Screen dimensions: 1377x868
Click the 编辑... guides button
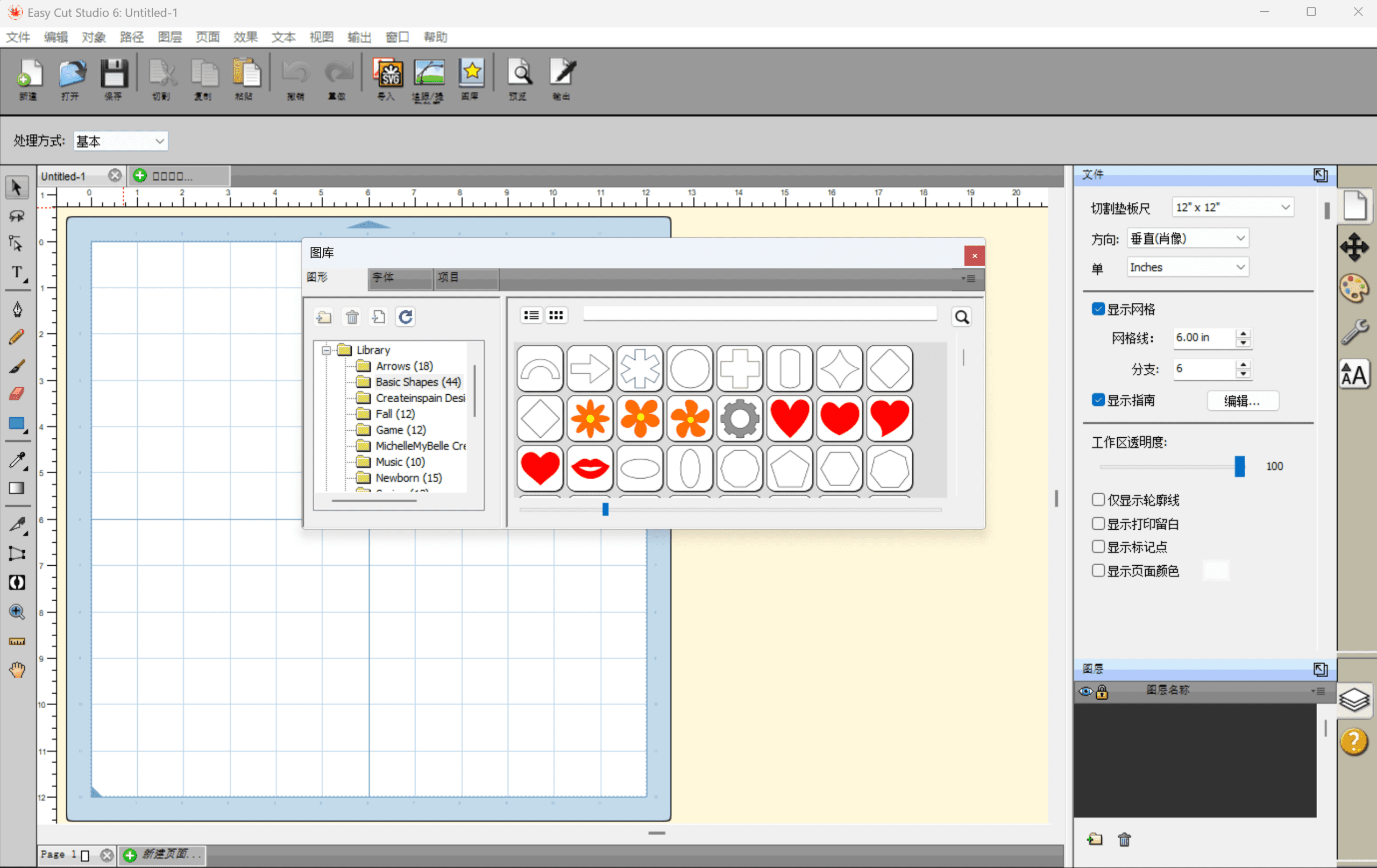point(1242,400)
